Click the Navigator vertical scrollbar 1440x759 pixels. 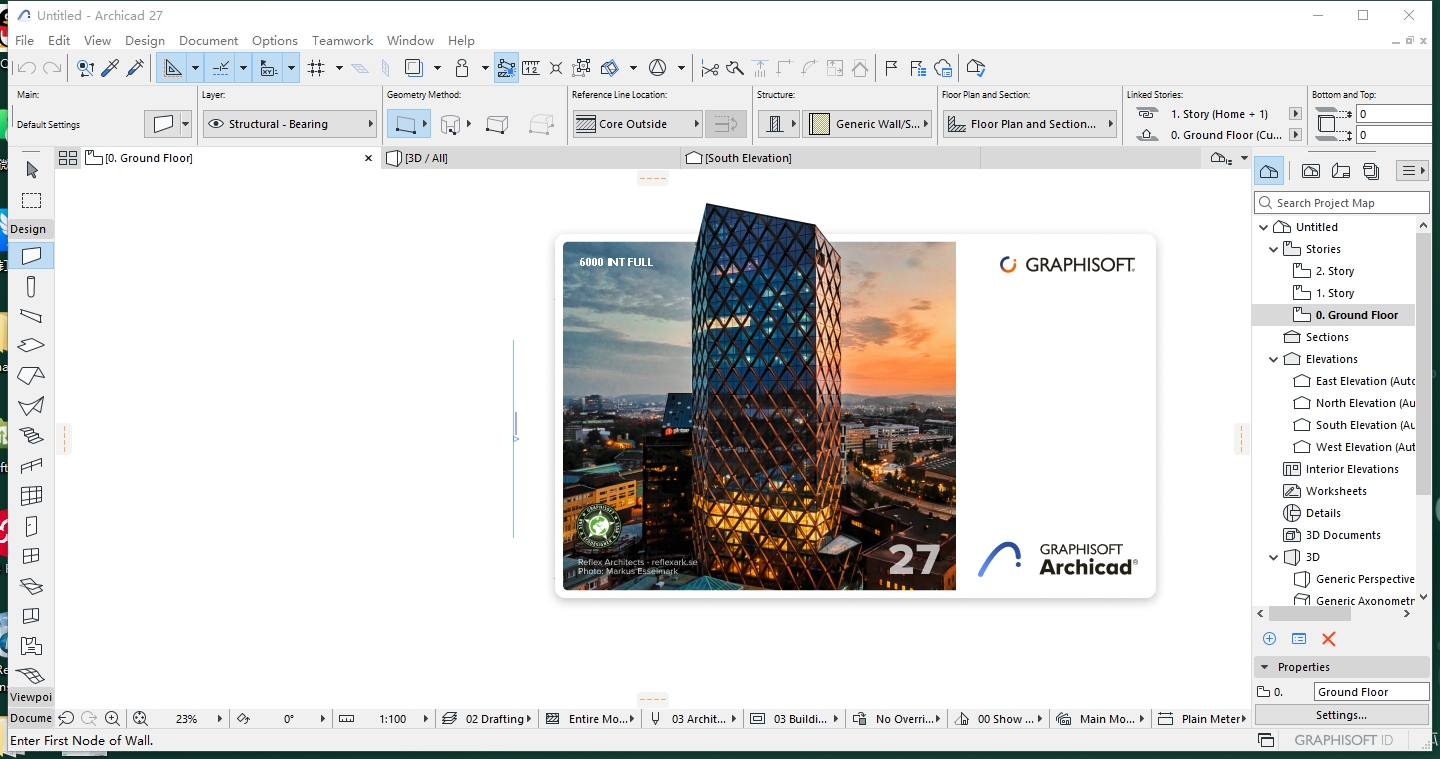pos(1423,365)
